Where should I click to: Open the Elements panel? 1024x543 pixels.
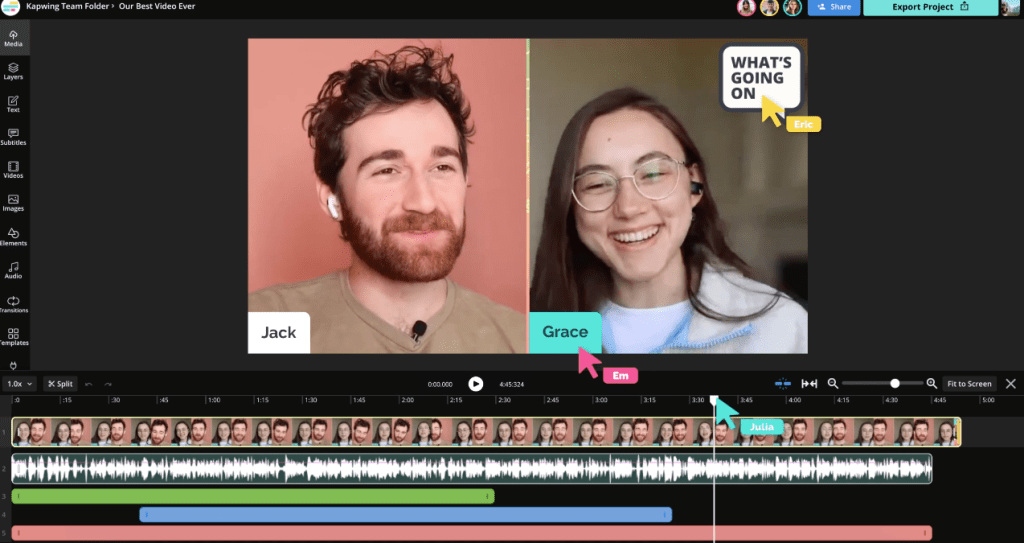14,237
